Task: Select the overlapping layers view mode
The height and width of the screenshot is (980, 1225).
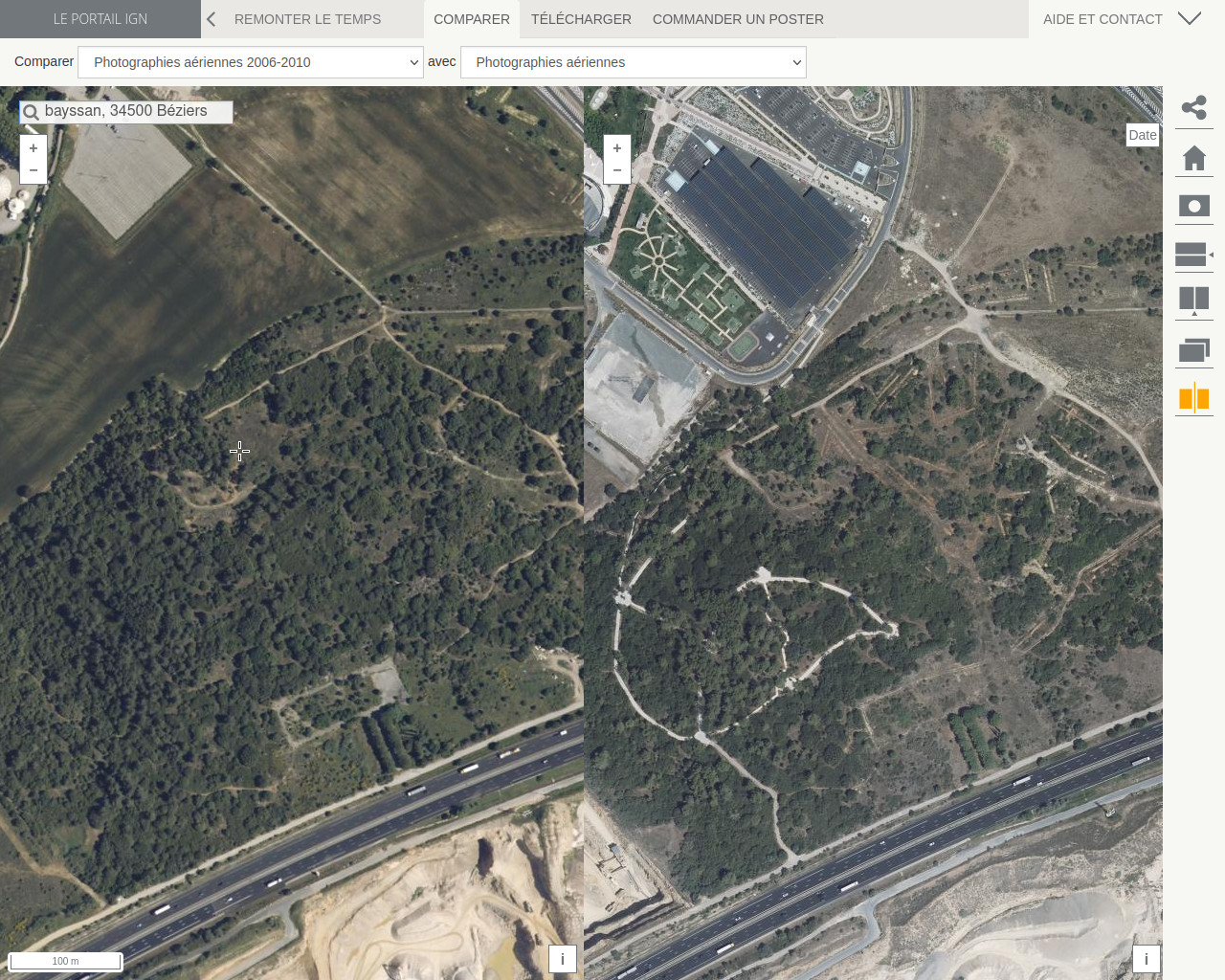Action: coord(1193,350)
